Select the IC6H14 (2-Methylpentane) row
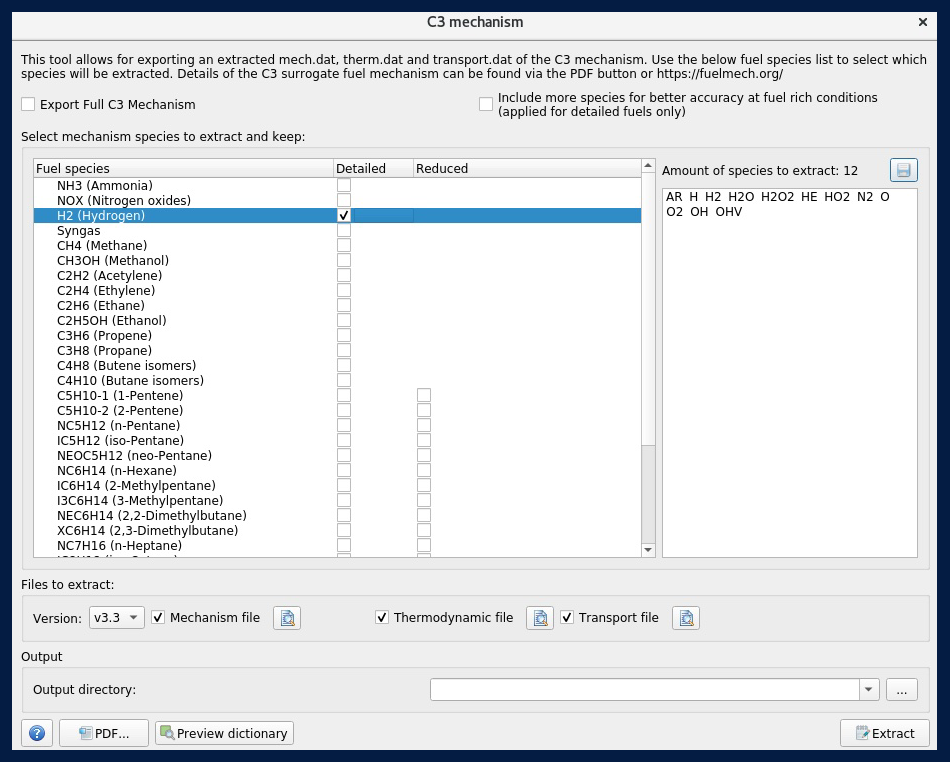This screenshot has height=762, width=950. coord(337,485)
